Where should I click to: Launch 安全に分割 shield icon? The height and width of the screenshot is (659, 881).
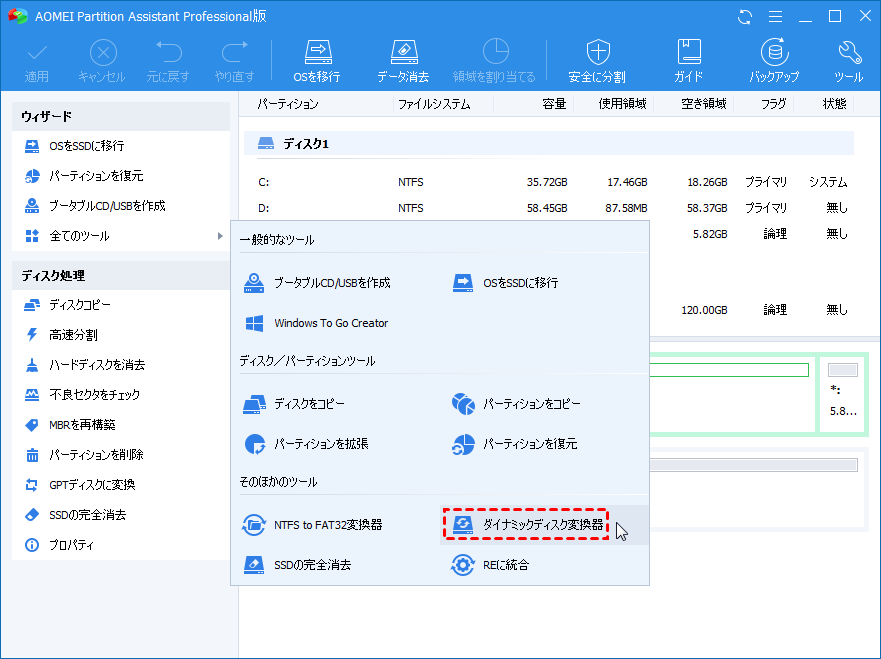coord(597,61)
